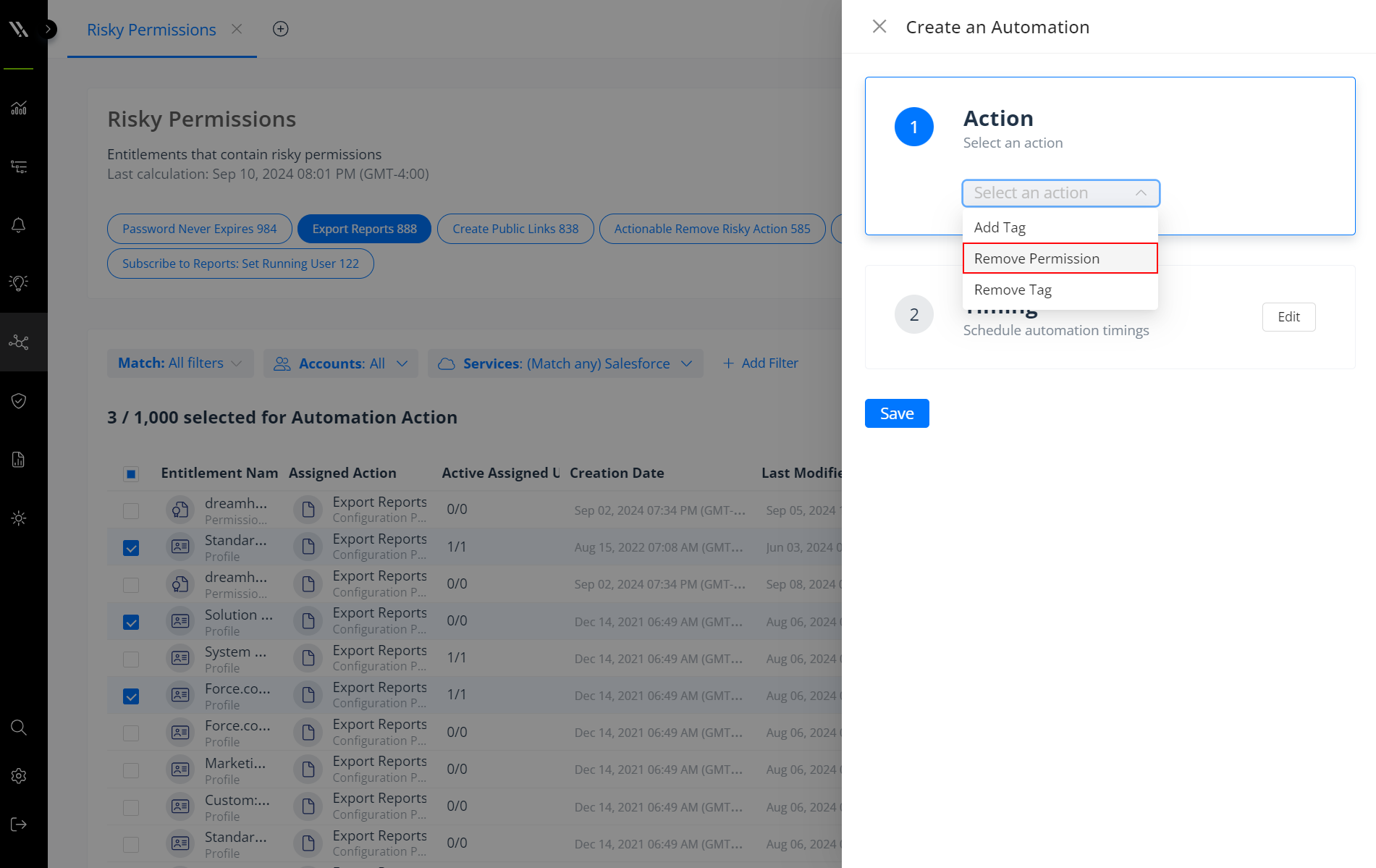Click the Services cloud icon in filter
This screenshot has width=1376, height=868.
tap(447, 363)
